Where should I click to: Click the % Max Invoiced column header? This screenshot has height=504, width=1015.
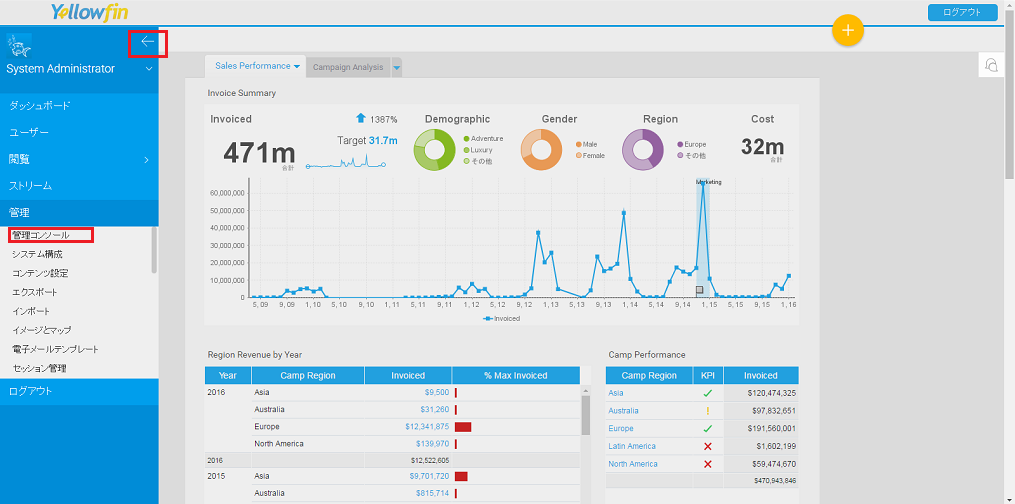coord(516,375)
